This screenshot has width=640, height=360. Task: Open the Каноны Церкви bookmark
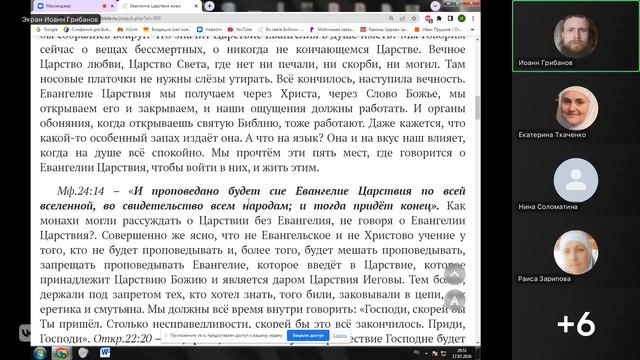384,29
